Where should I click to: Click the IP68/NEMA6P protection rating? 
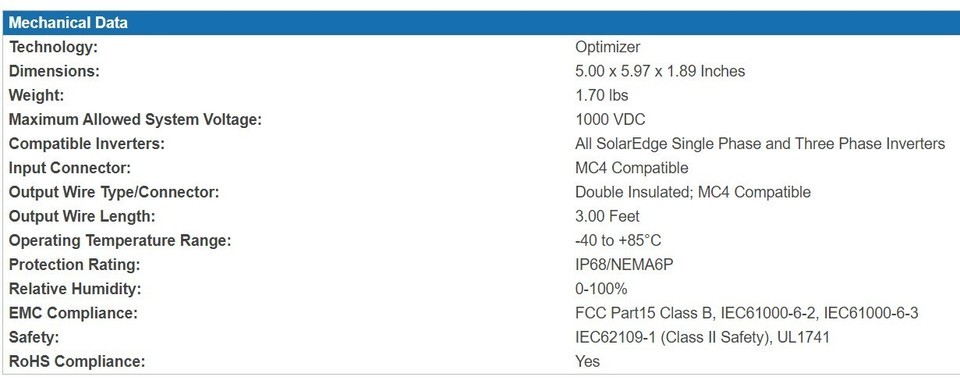(x=624, y=265)
